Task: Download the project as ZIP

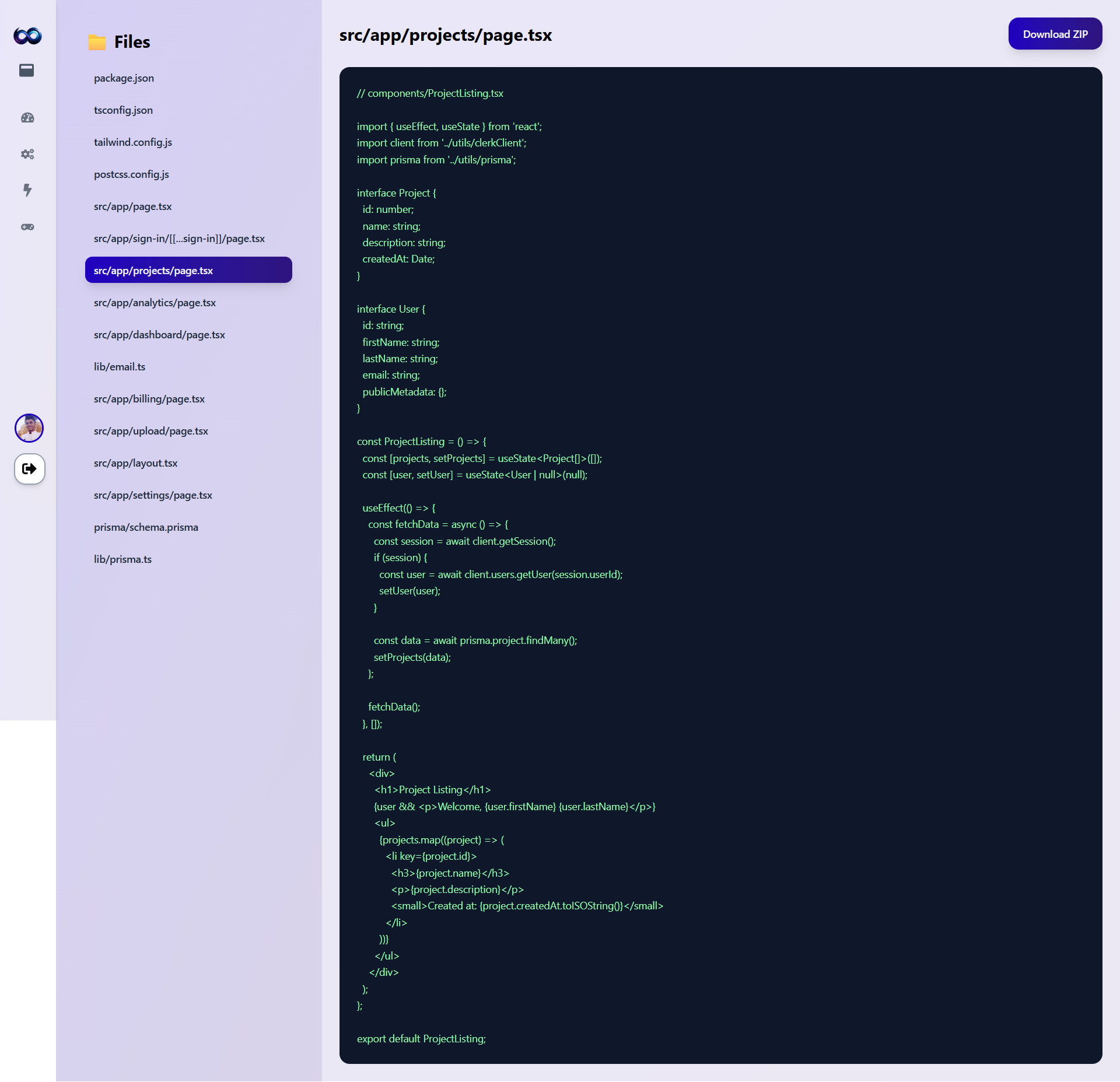Action: pos(1055,34)
